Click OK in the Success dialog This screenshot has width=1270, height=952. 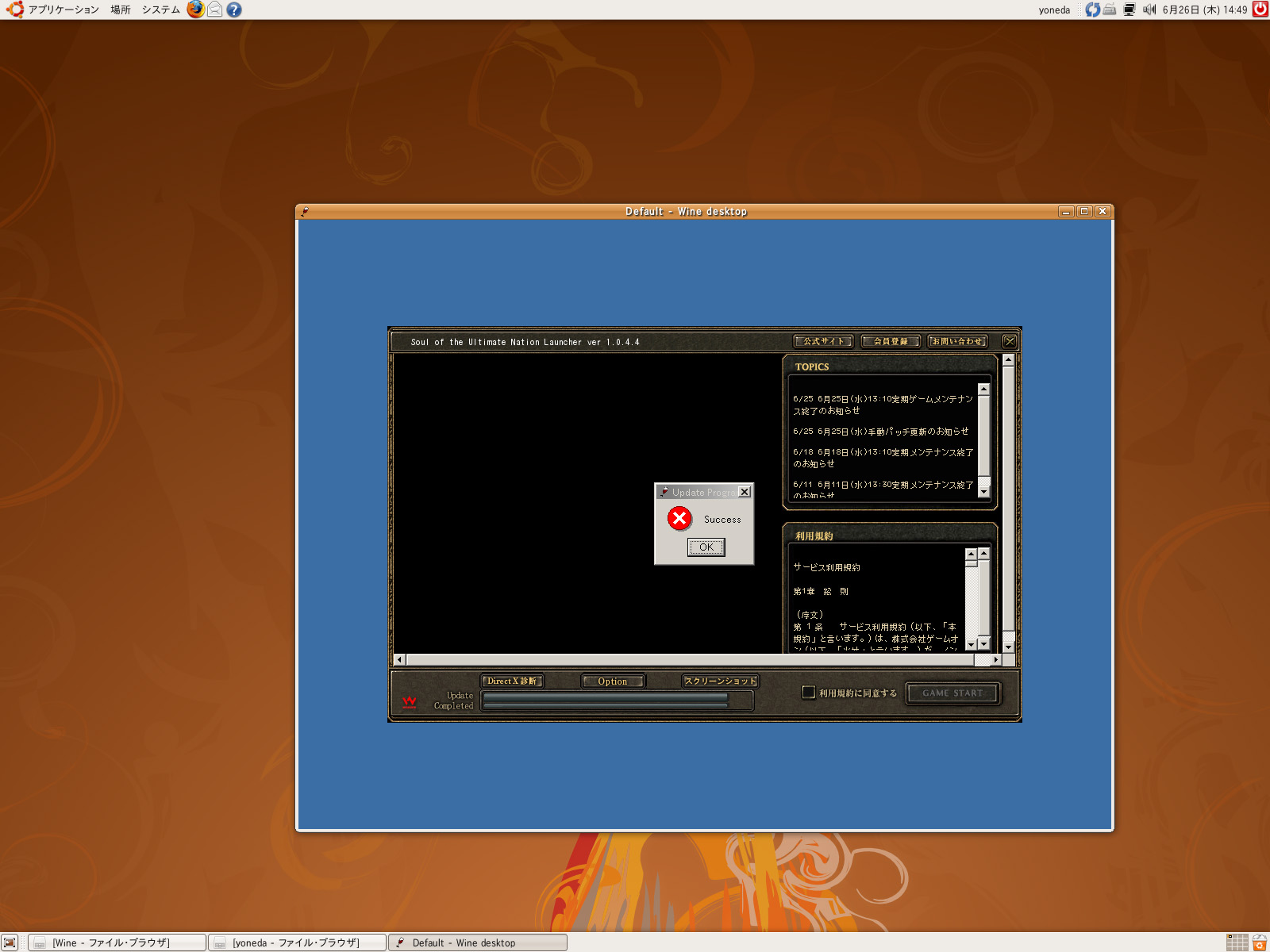coord(706,547)
